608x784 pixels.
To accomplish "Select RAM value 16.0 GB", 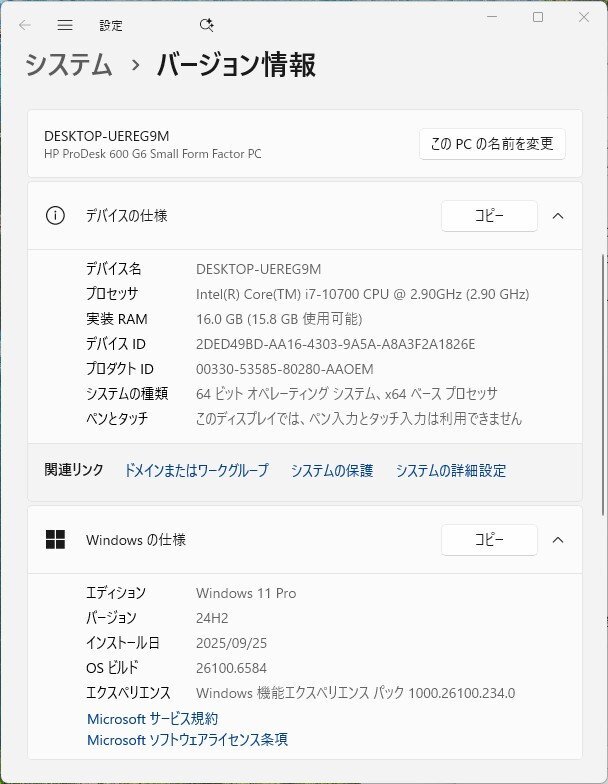I will [x=279, y=319].
